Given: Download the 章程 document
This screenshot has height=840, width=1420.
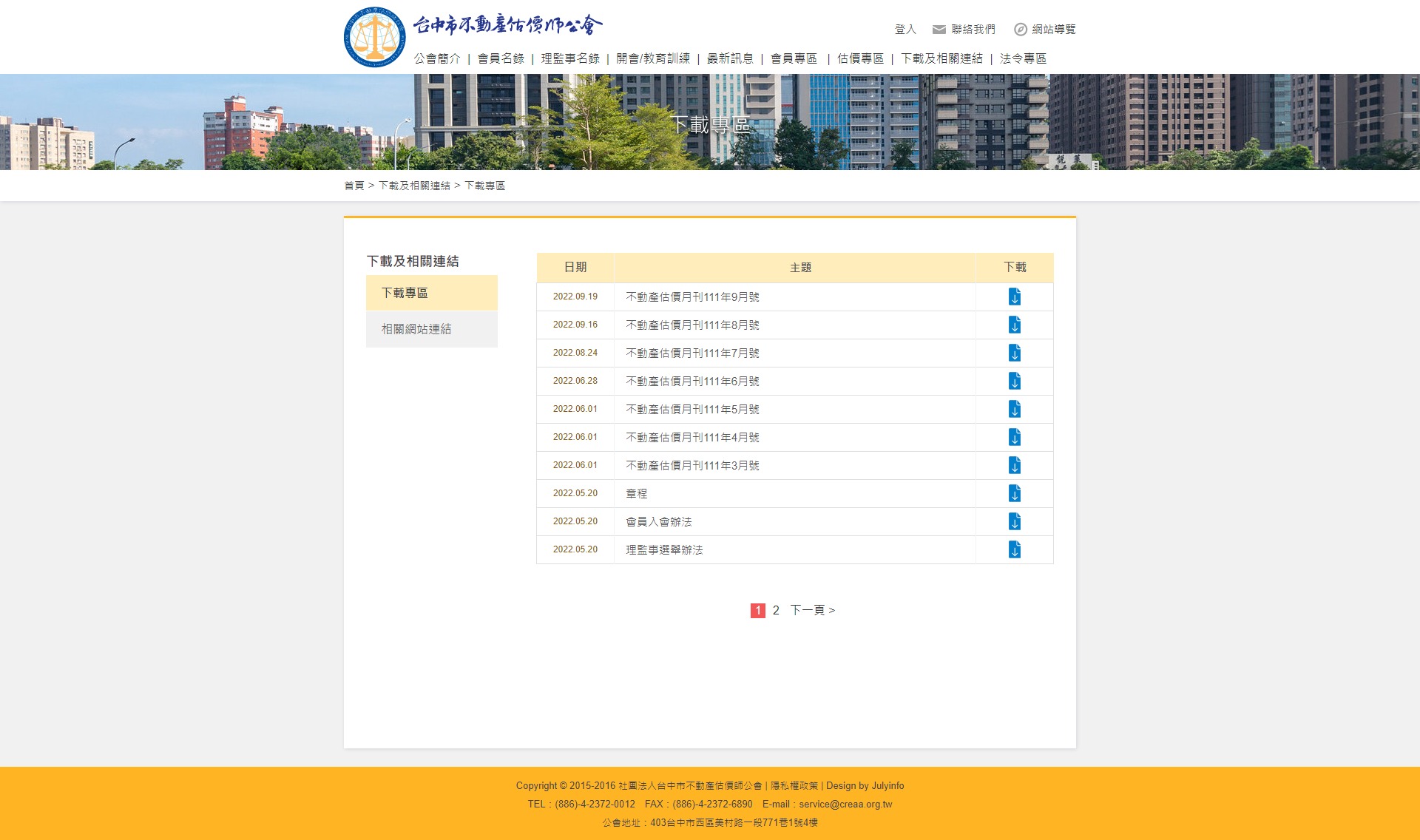Looking at the screenshot, I should click(x=1014, y=493).
